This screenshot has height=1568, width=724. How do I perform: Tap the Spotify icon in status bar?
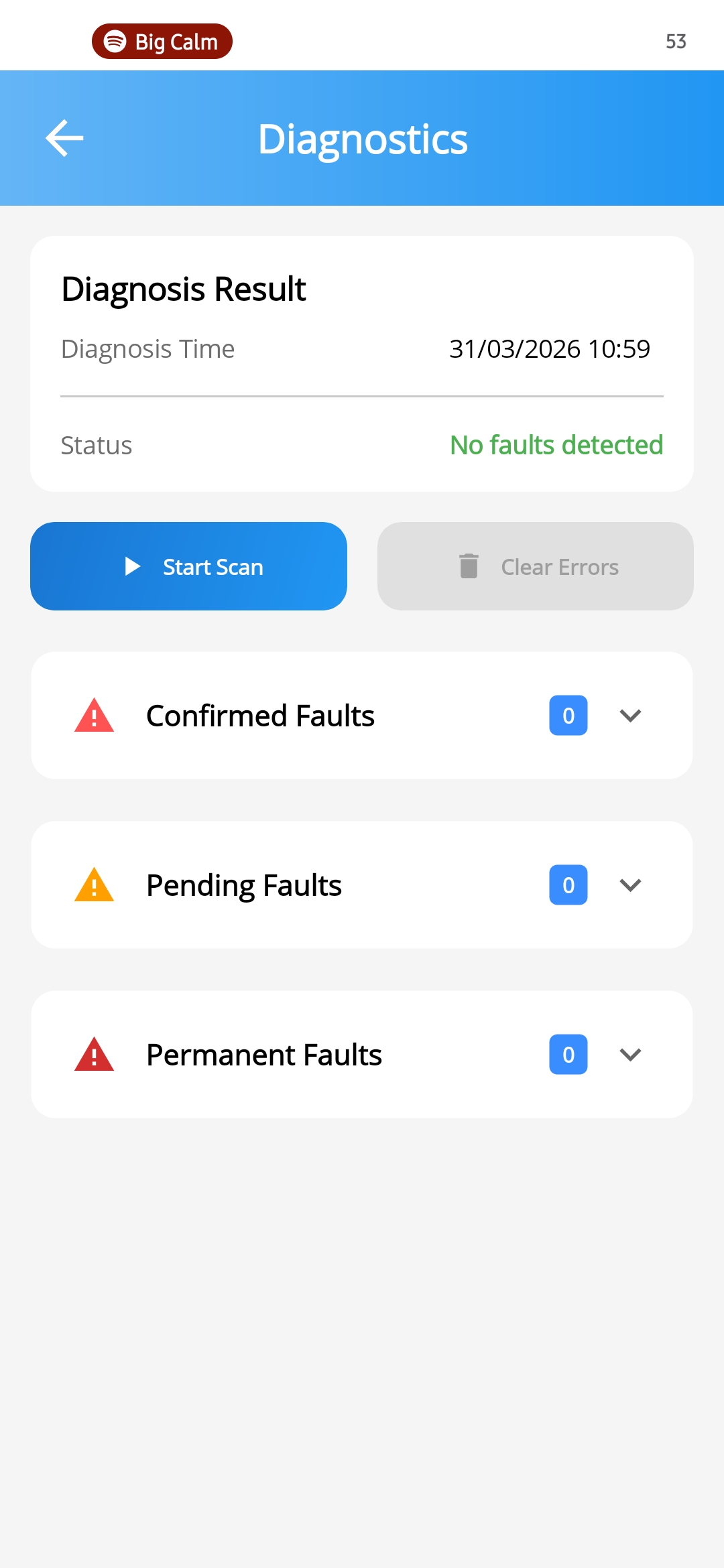(115, 42)
